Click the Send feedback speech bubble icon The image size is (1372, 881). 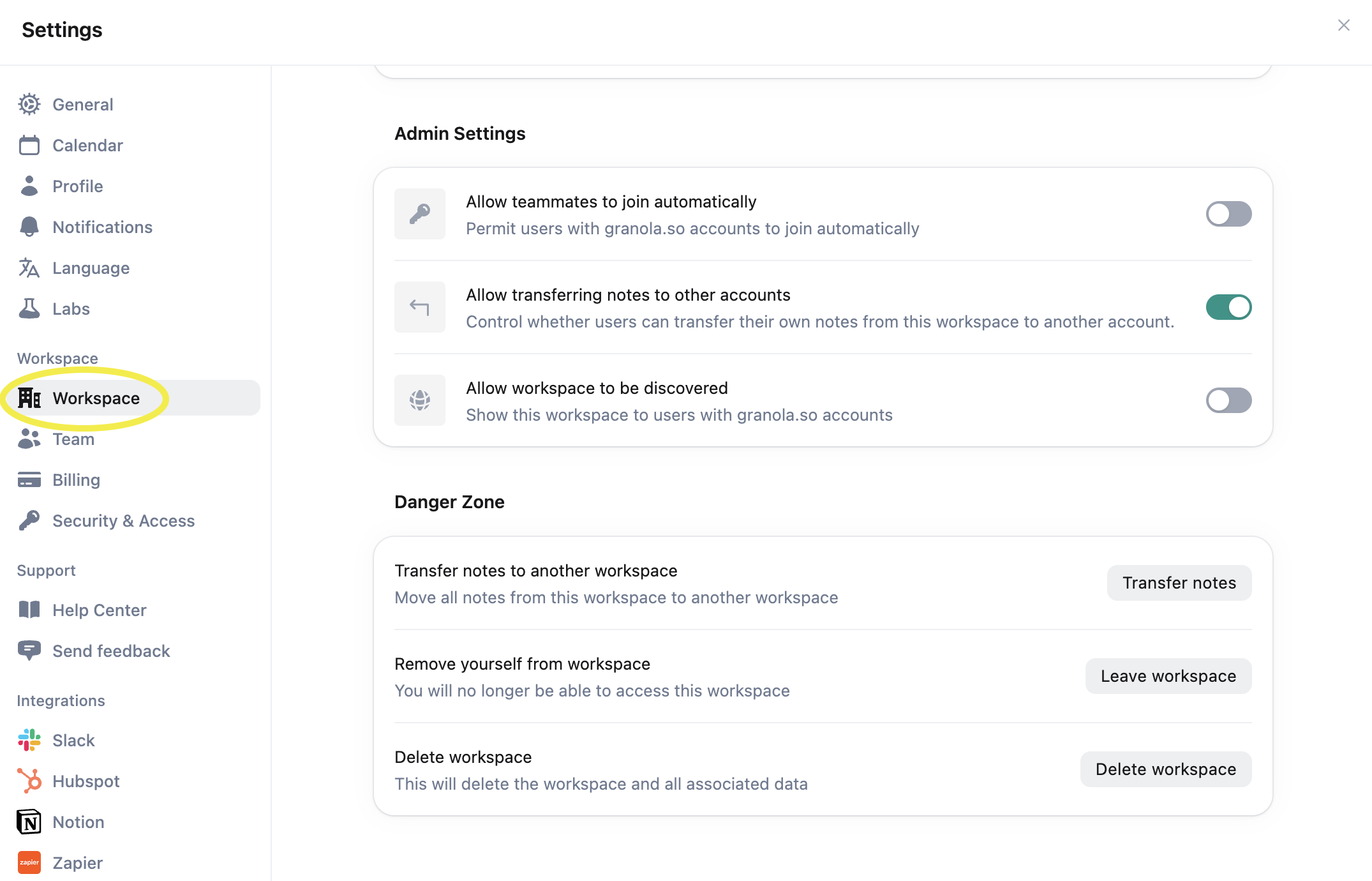(x=29, y=651)
